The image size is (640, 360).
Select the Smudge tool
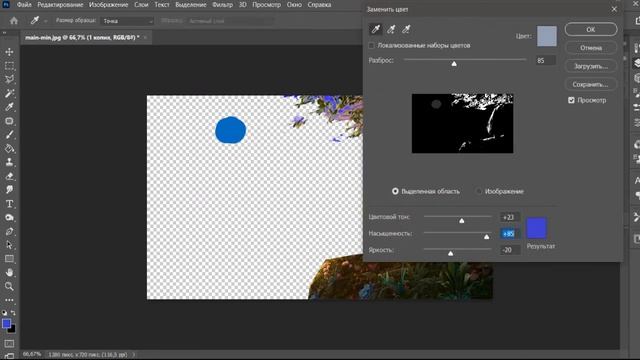click(x=9, y=190)
